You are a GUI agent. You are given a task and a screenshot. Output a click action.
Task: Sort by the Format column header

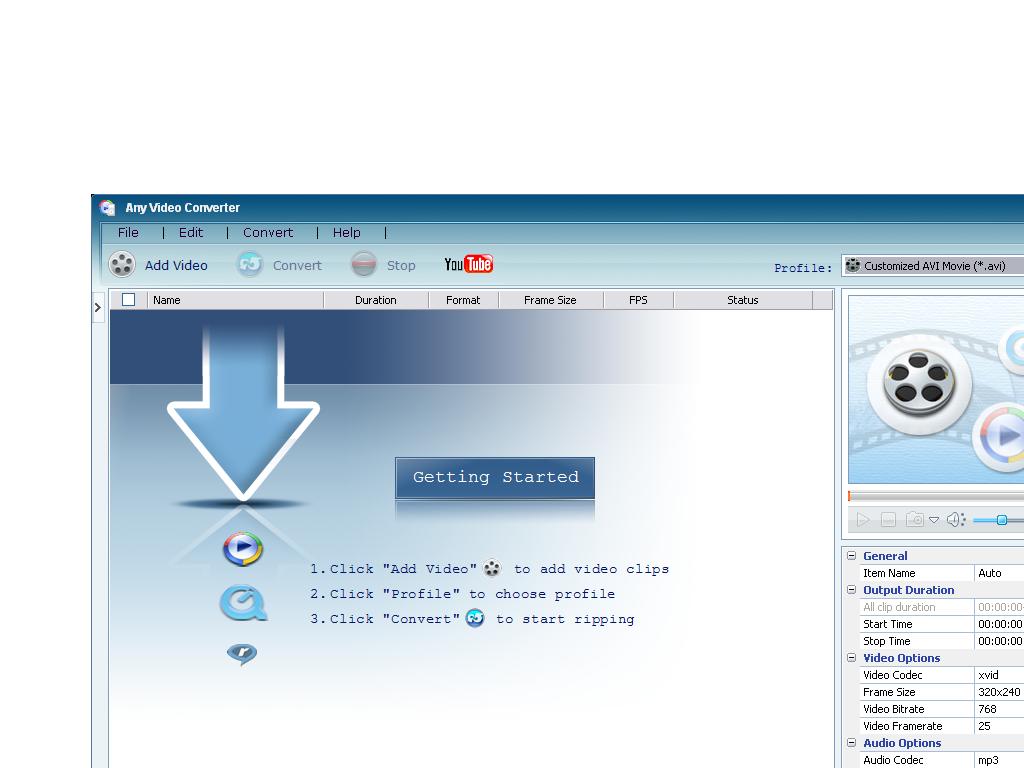[463, 300]
